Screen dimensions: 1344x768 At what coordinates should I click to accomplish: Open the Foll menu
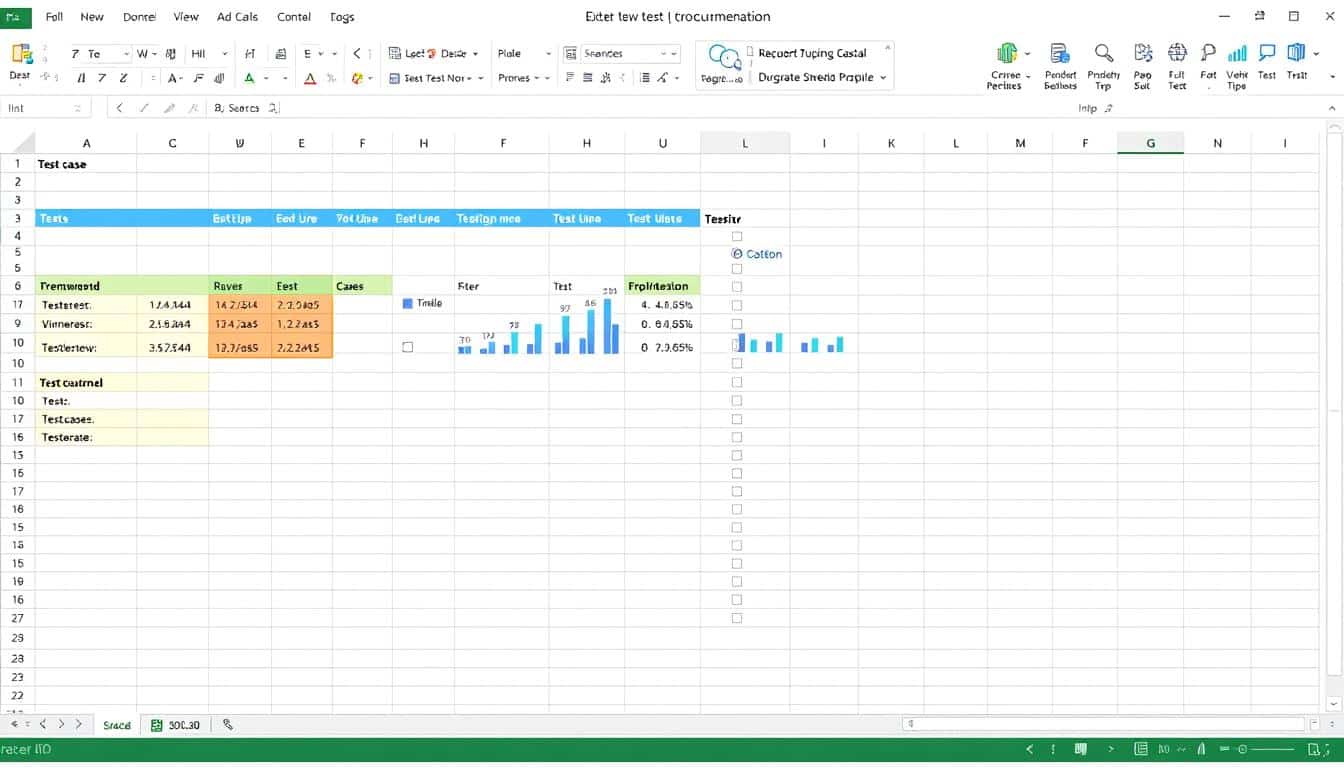54,17
